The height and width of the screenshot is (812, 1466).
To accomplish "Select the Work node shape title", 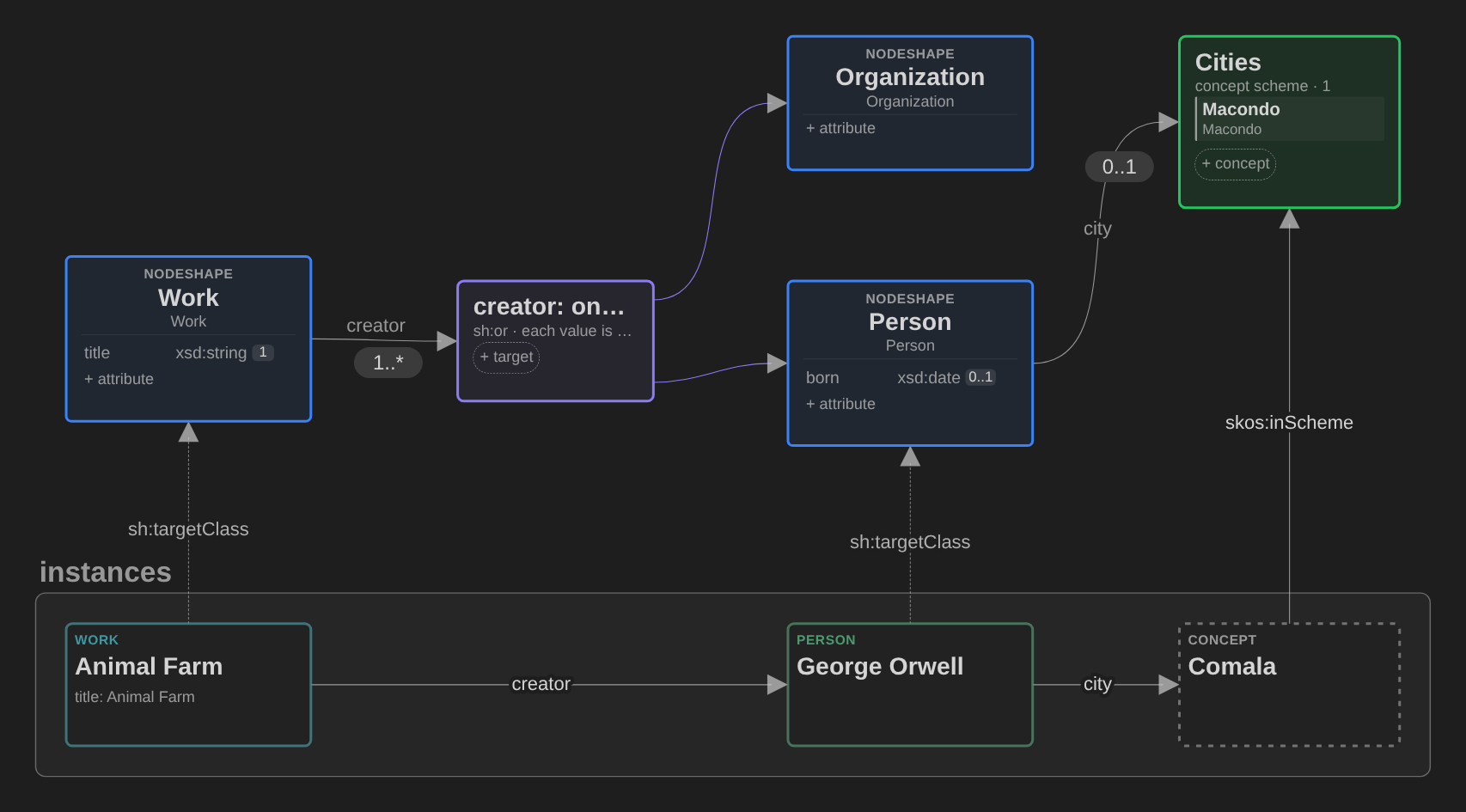I will point(188,297).
